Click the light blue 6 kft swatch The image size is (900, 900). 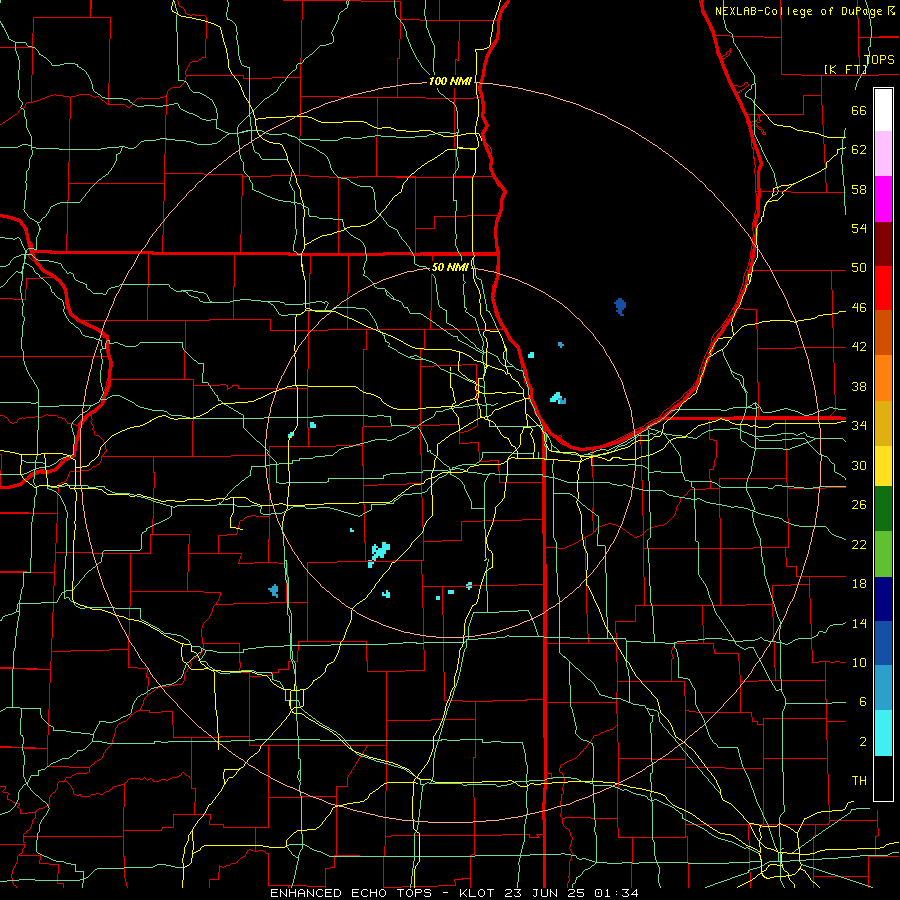pos(883,688)
